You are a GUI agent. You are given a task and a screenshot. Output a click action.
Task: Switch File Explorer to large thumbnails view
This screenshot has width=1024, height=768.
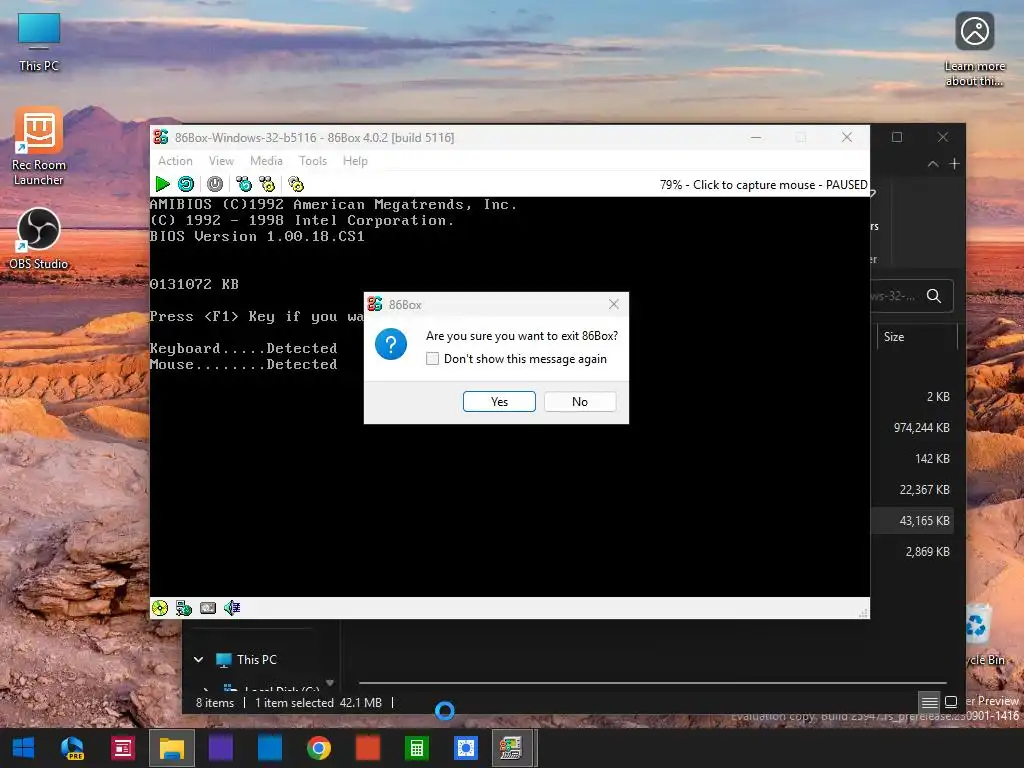coord(951,702)
